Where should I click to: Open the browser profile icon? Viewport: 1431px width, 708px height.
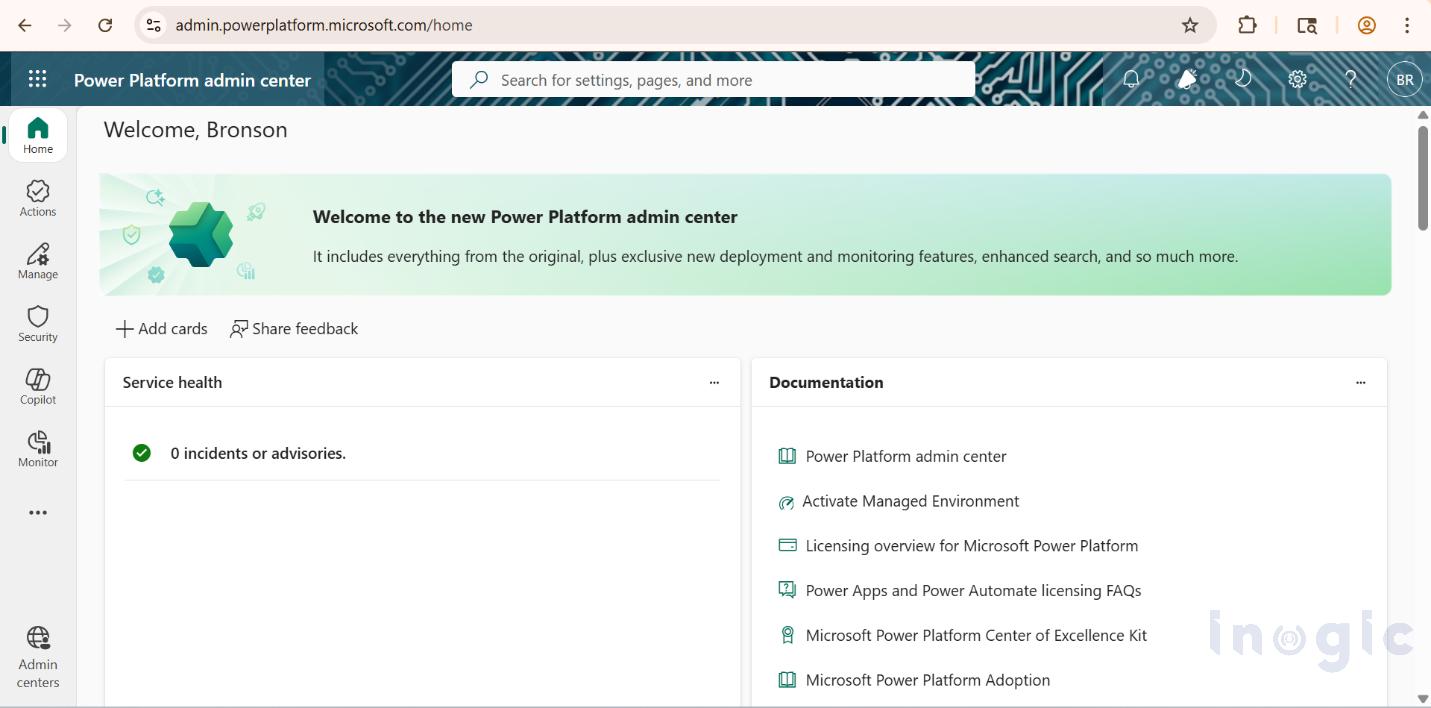1367,25
